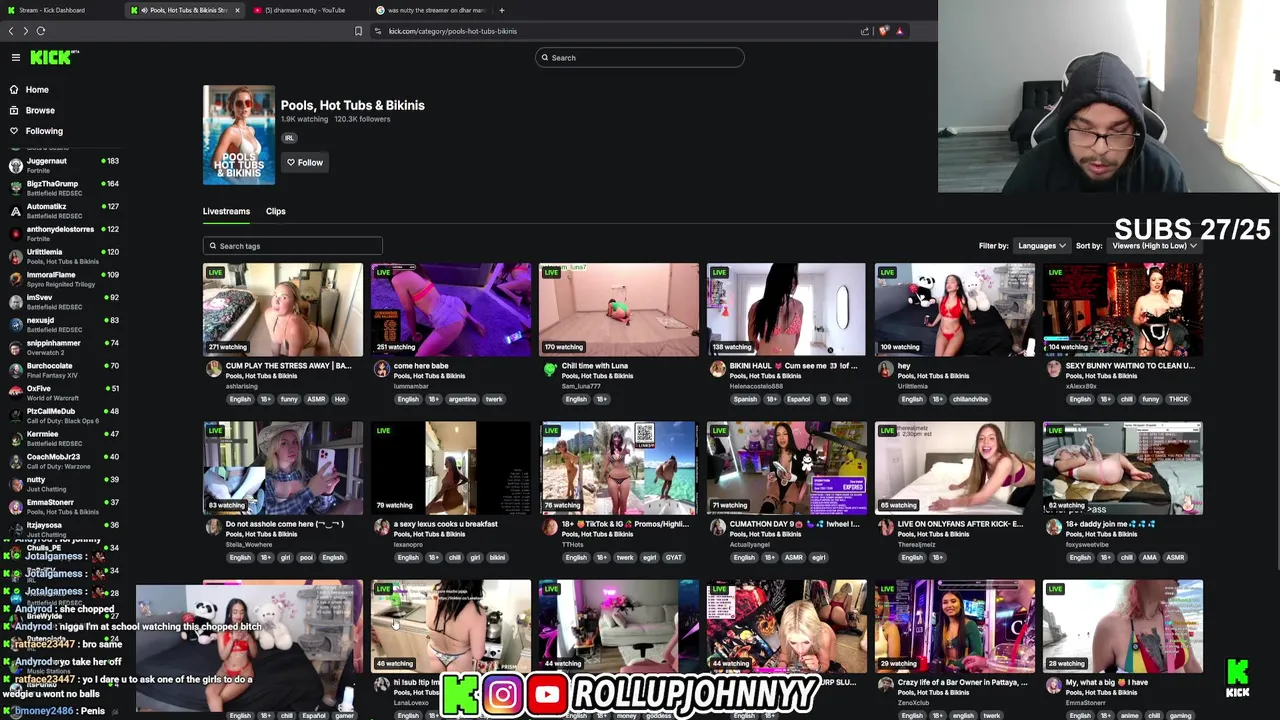Click Juggernaut's avatar in the sidebar
Screen dimensions: 1280x720
(15, 166)
